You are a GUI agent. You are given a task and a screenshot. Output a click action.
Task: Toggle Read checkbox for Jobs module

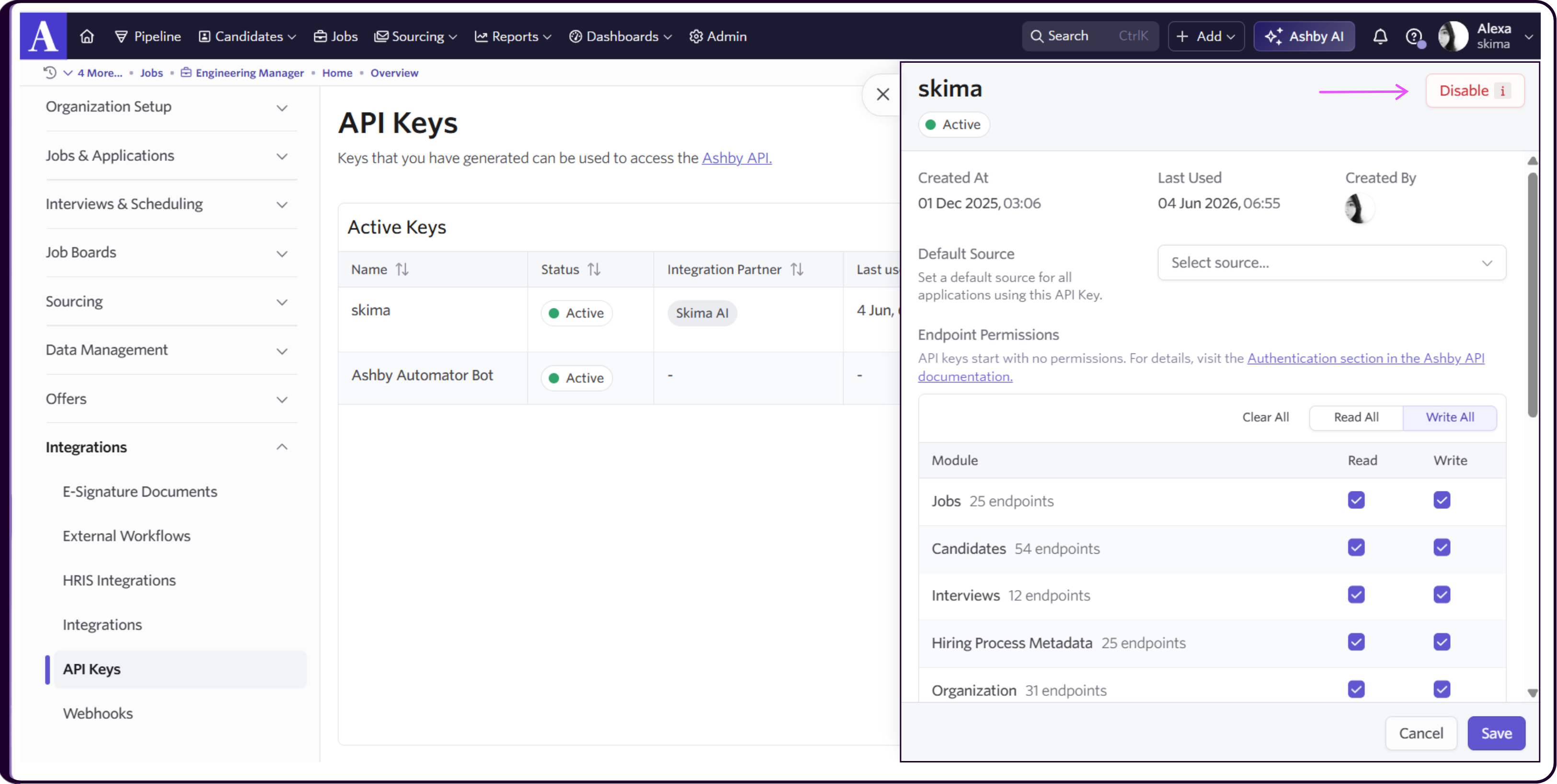1356,500
